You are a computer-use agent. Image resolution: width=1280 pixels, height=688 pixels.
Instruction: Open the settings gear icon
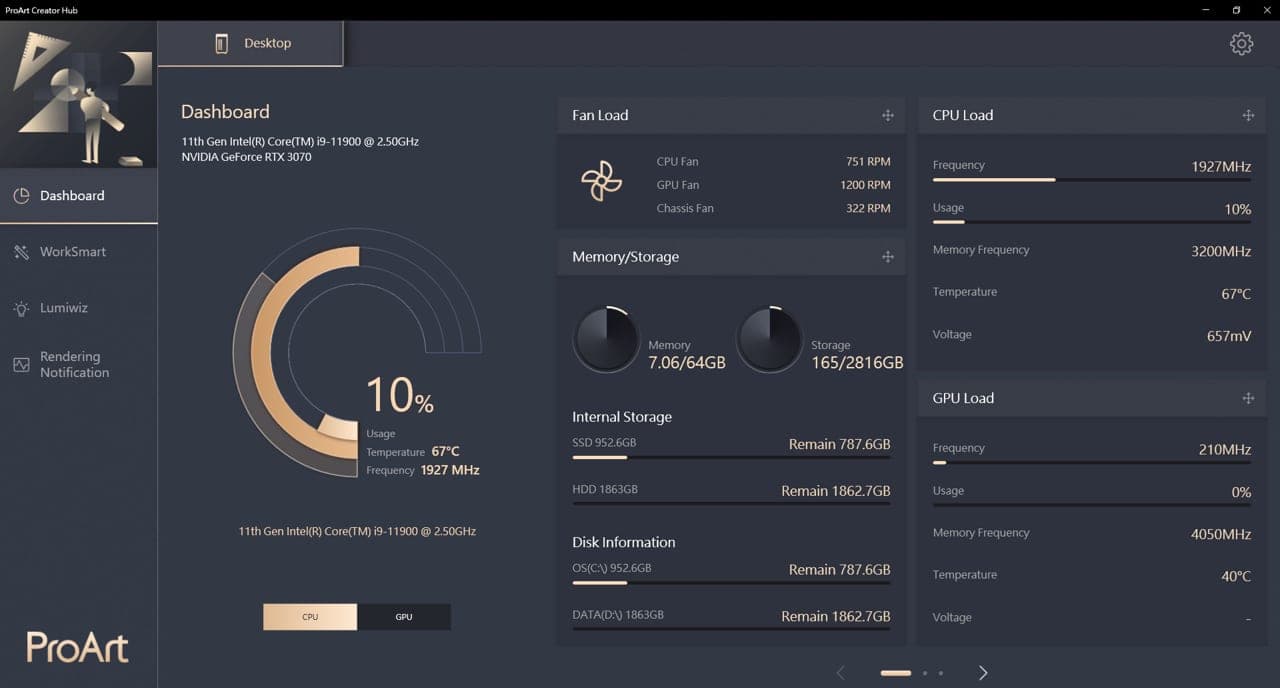point(1241,43)
